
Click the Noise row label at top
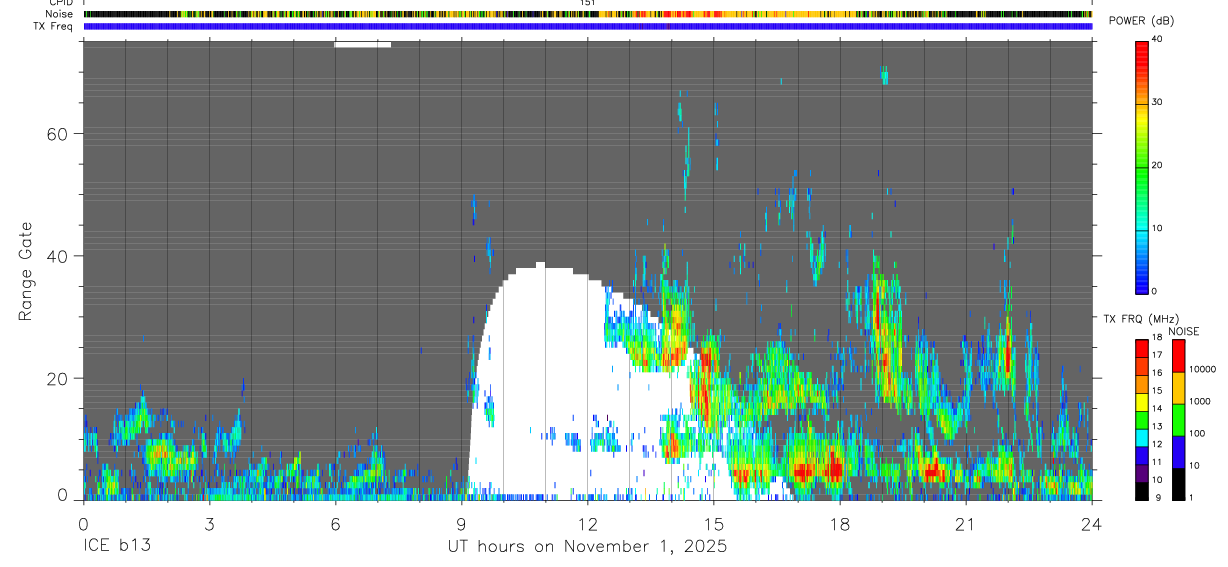pyautogui.click(x=60, y=14)
